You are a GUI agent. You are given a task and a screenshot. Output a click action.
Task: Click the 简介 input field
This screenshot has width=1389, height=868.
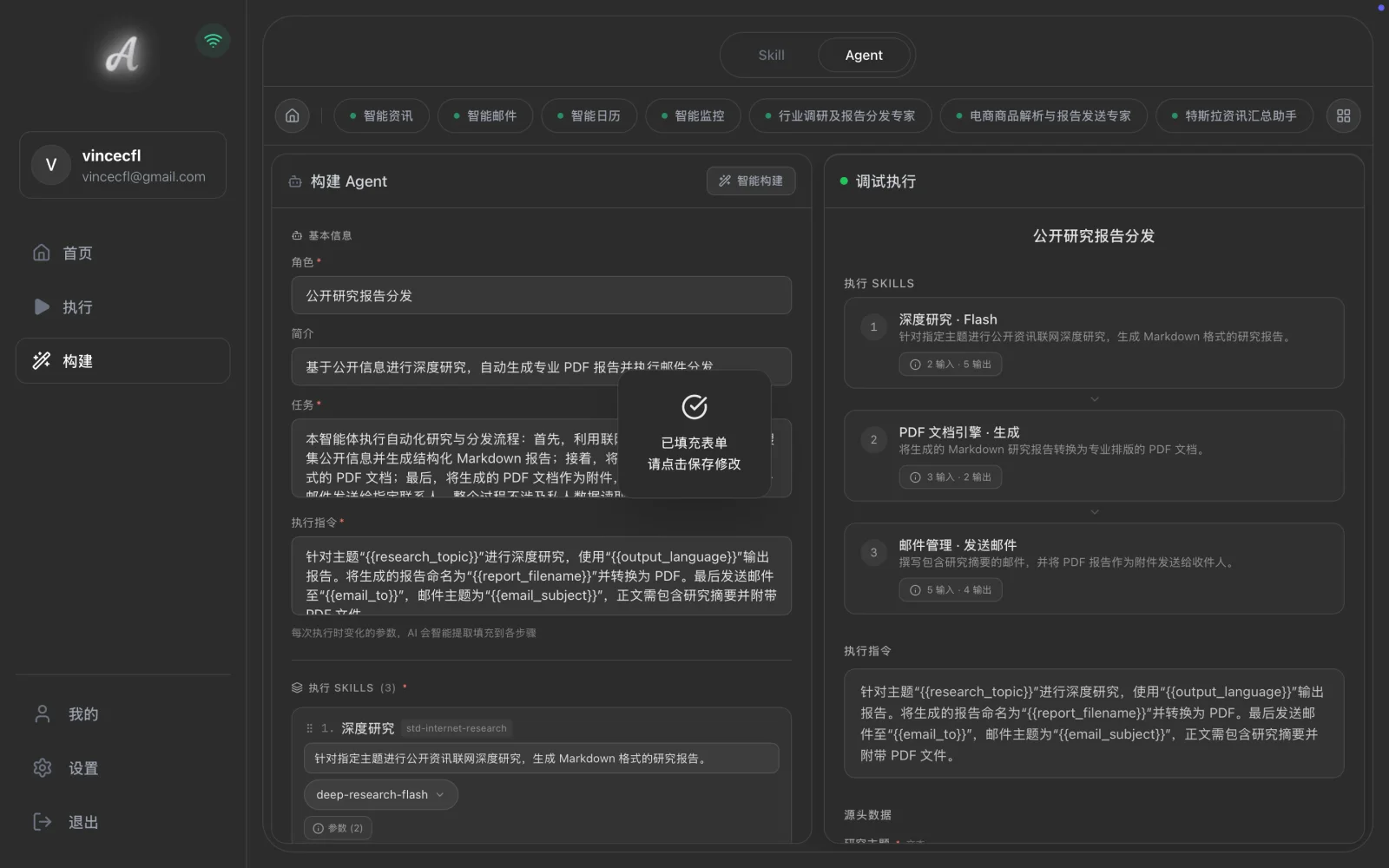coord(541,366)
